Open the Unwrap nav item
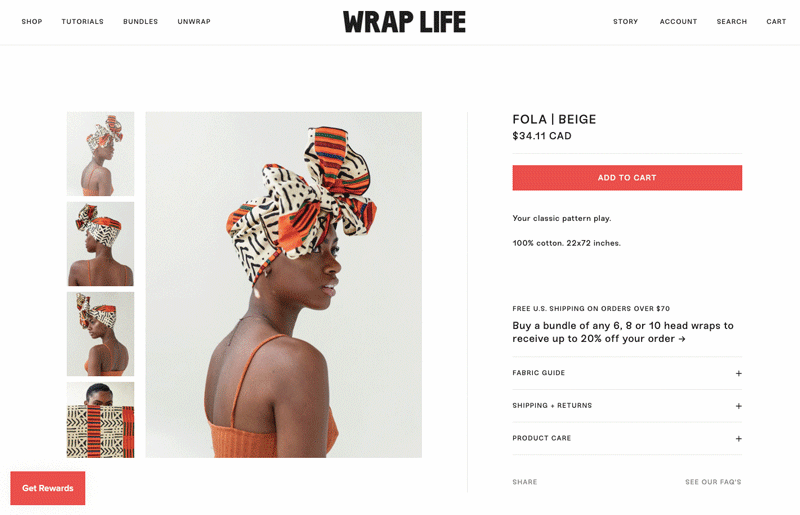800x515 pixels. (x=194, y=21)
